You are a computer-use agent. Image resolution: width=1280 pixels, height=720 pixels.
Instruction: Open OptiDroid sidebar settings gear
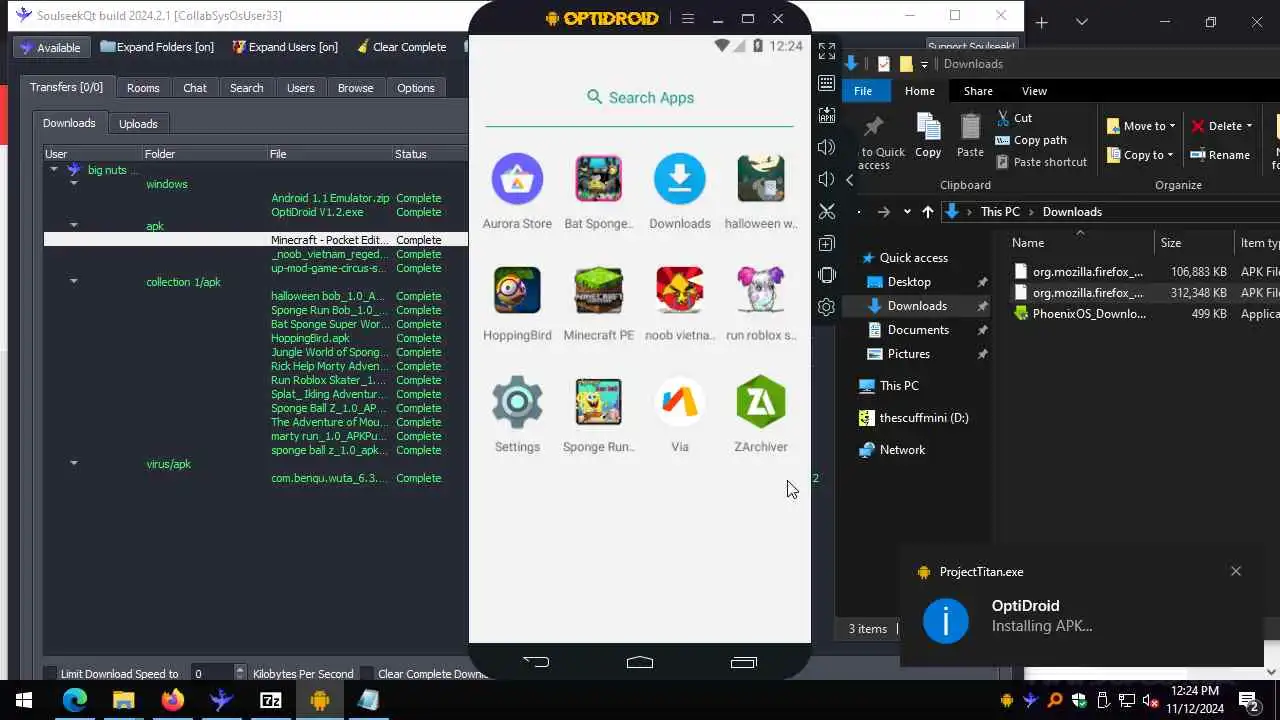[x=826, y=307]
